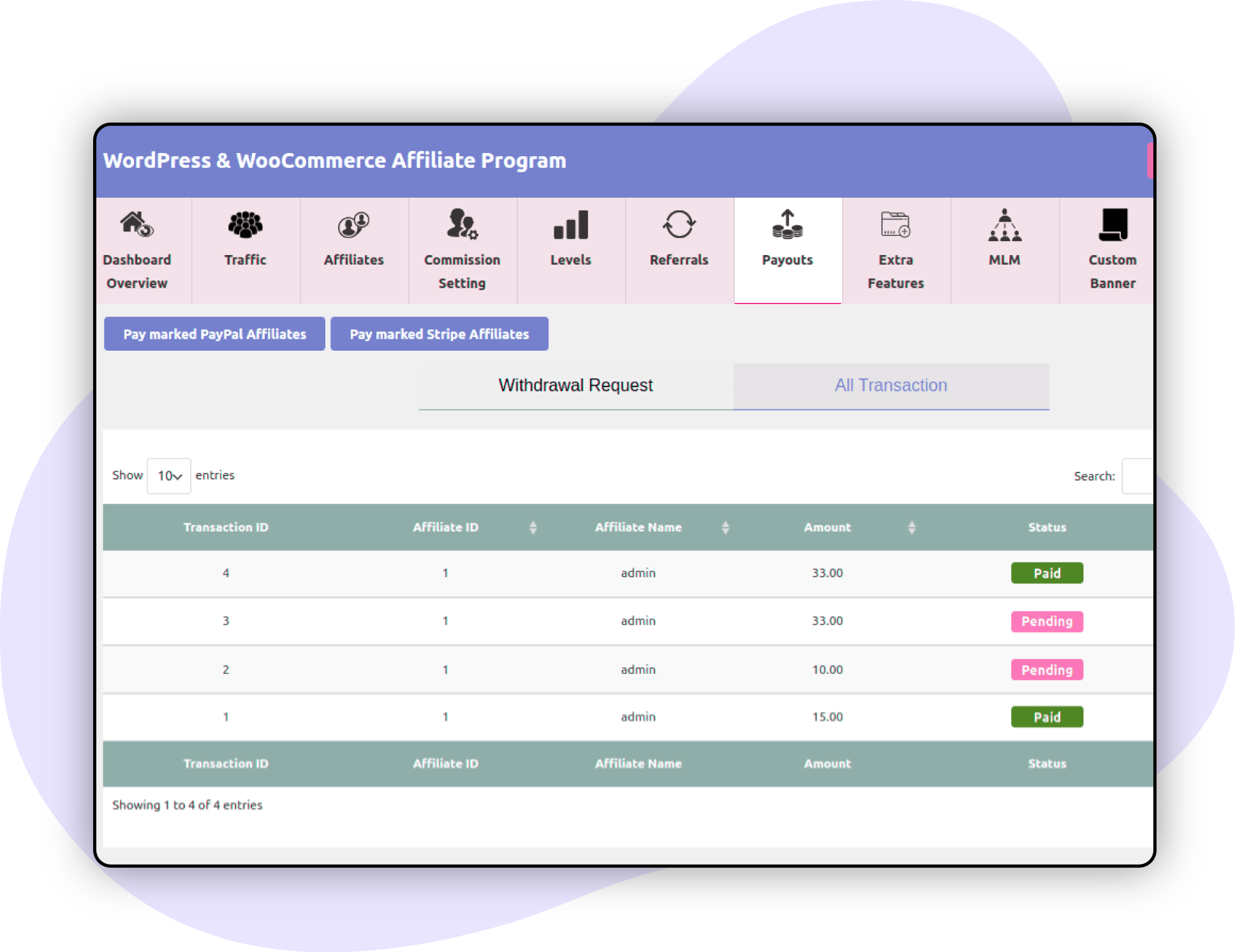This screenshot has height=952, width=1235.
Task: Click the Amount header label text
Action: tap(827, 527)
